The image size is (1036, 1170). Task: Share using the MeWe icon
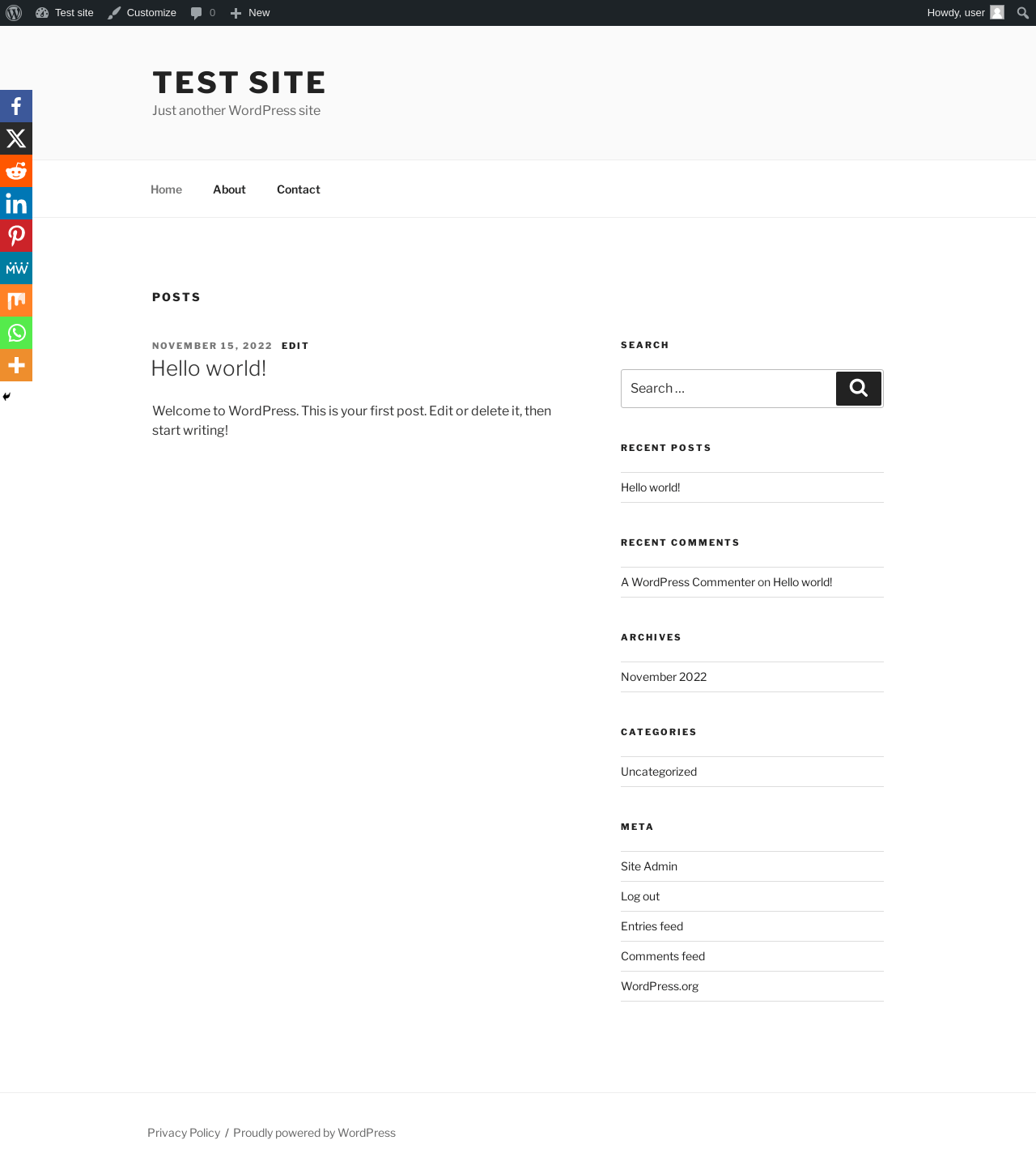[16, 268]
